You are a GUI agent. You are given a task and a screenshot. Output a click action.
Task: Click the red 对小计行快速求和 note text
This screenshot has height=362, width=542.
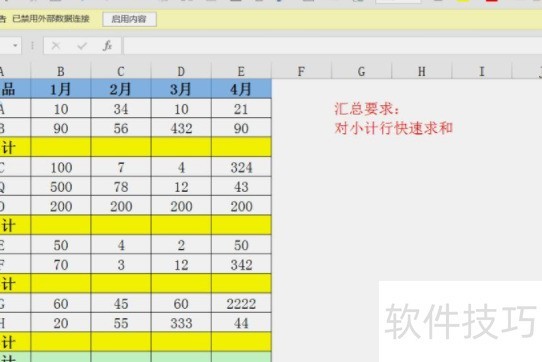(394, 129)
